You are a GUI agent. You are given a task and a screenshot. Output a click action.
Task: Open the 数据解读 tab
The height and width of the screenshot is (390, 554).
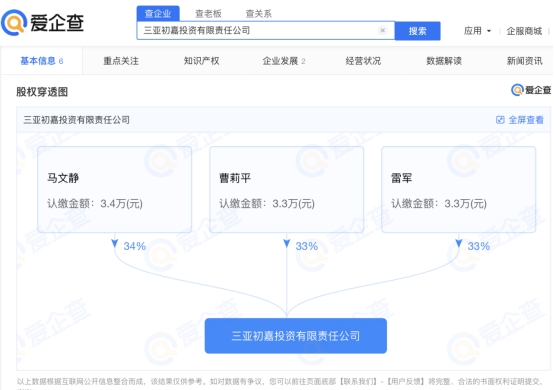[444, 61]
